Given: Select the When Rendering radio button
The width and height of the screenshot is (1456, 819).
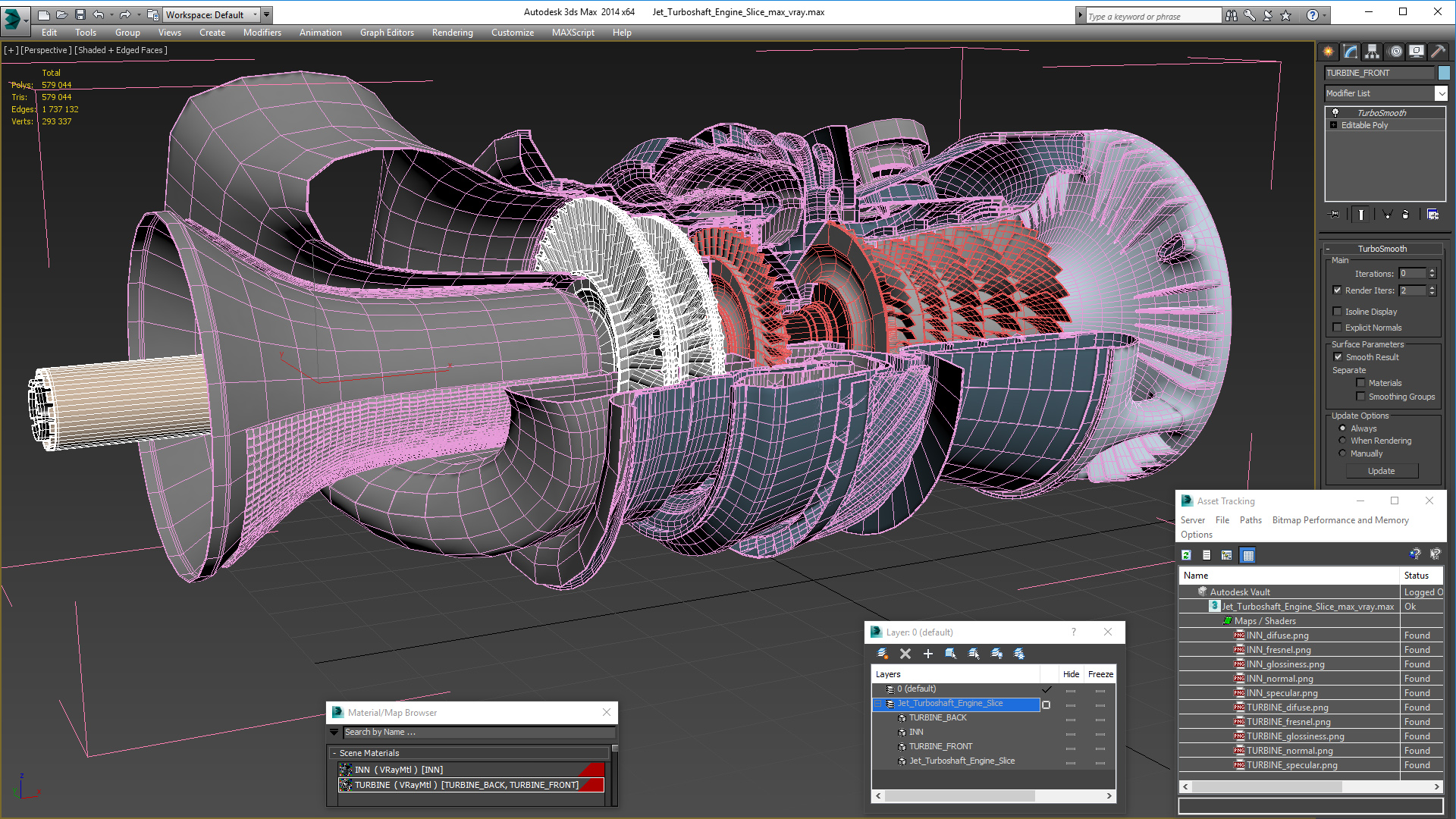Looking at the screenshot, I should pos(1342,441).
